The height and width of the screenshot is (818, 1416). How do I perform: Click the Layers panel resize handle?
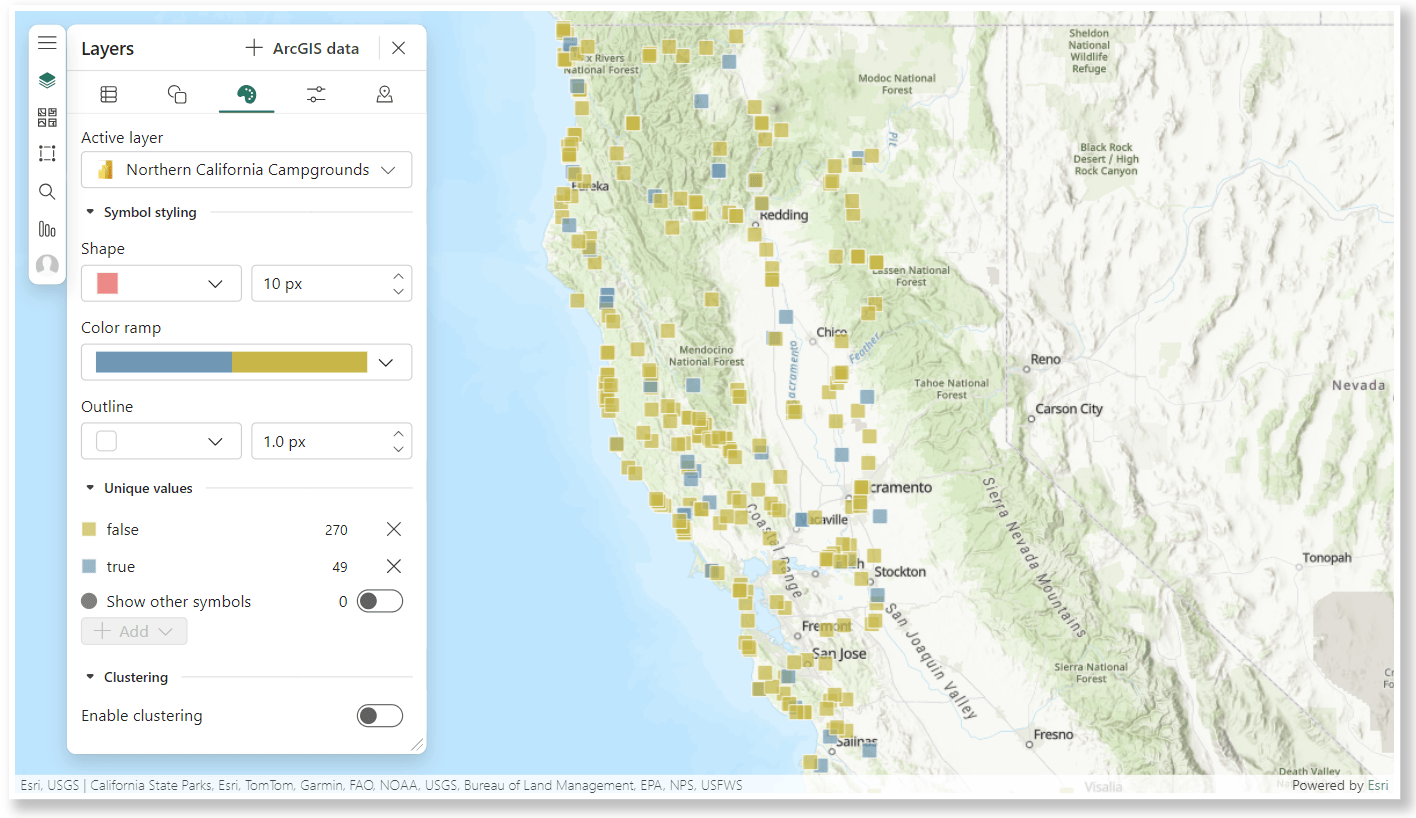(x=417, y=744)
